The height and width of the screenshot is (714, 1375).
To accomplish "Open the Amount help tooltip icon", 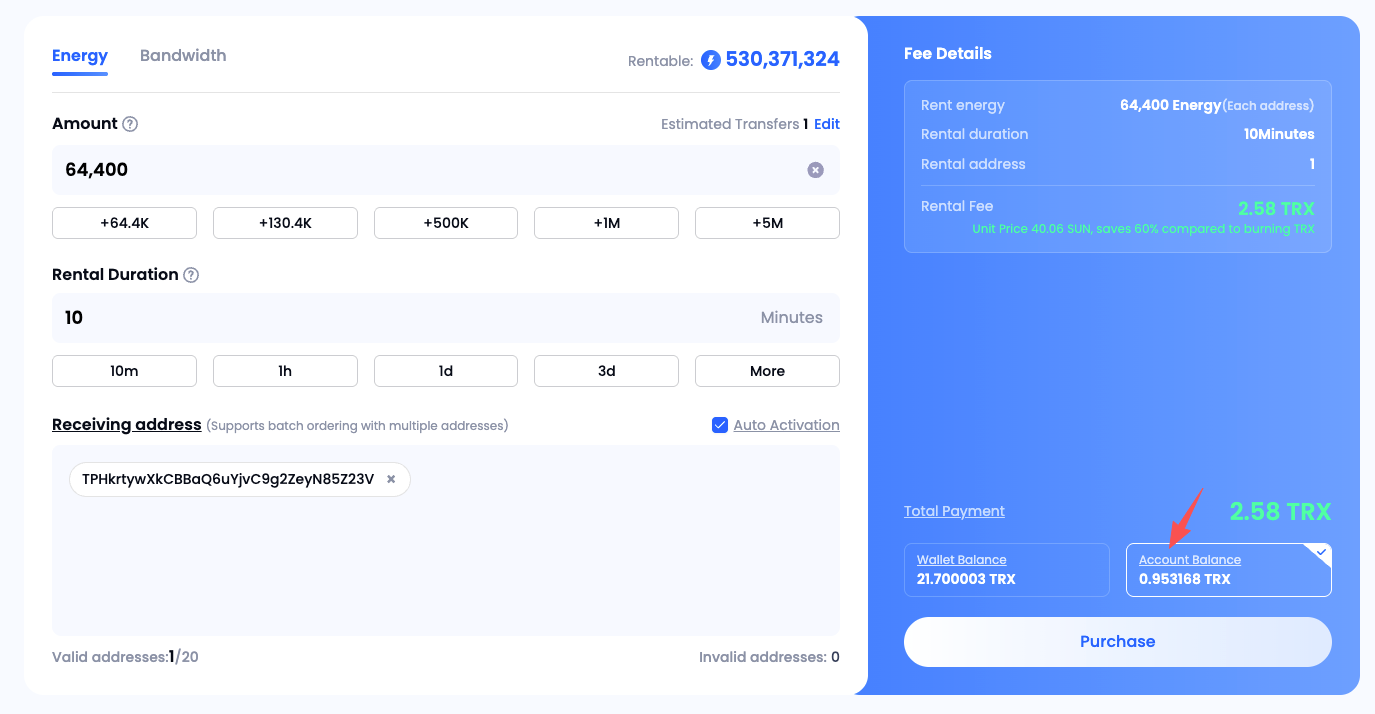I will pyautogui.click(x=130, y=124).
